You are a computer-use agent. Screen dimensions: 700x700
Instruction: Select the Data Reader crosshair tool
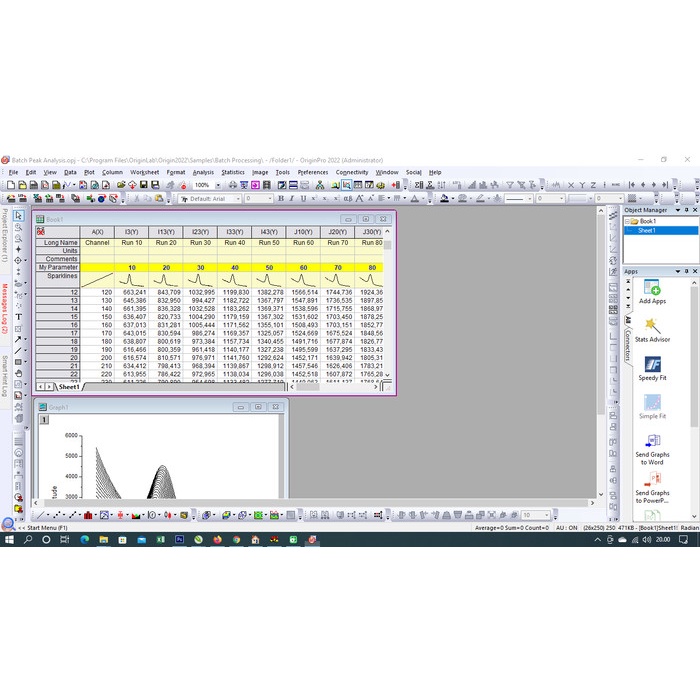coord(18,260)
